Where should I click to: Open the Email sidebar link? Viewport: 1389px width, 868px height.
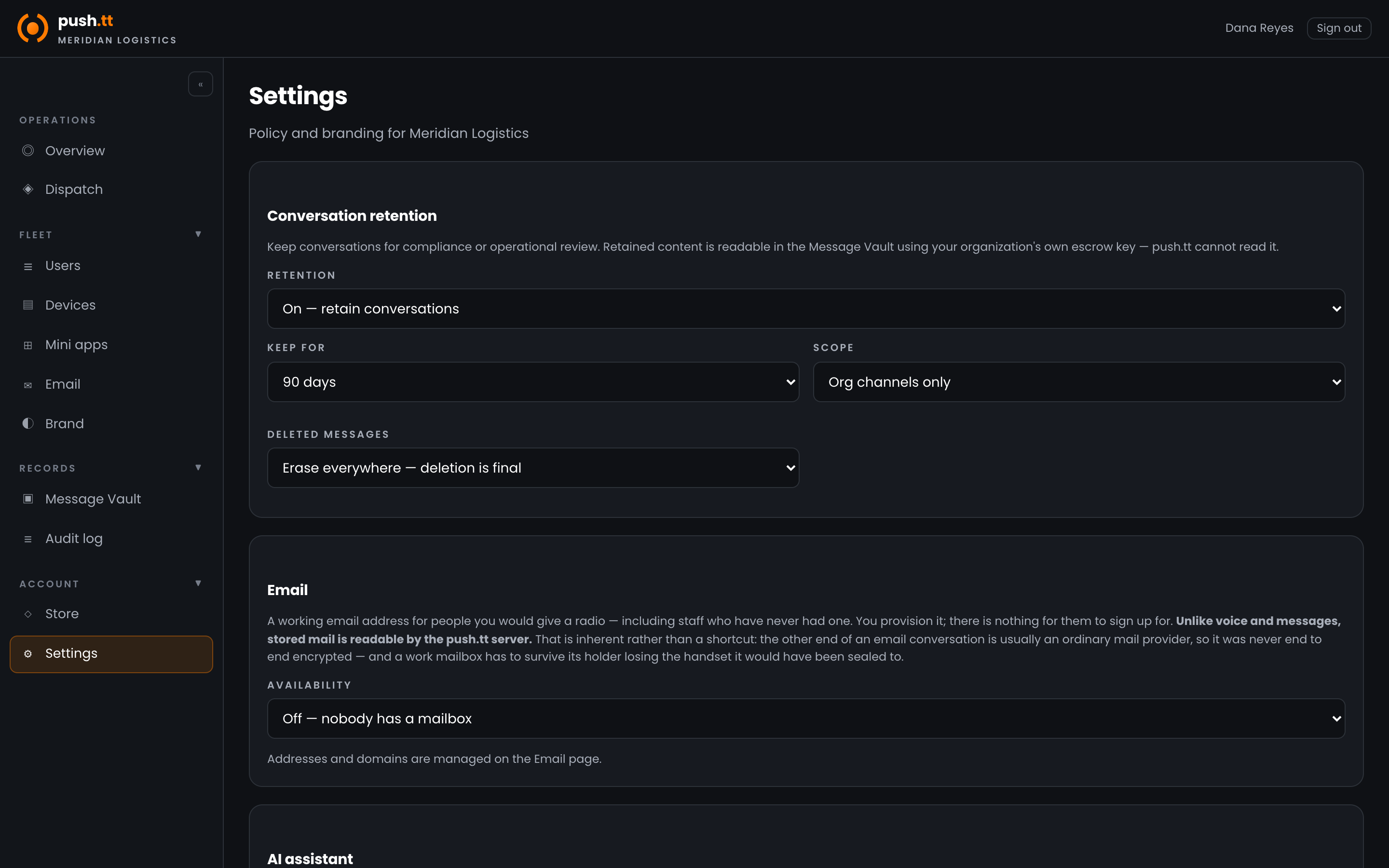[x=111, y=384]
